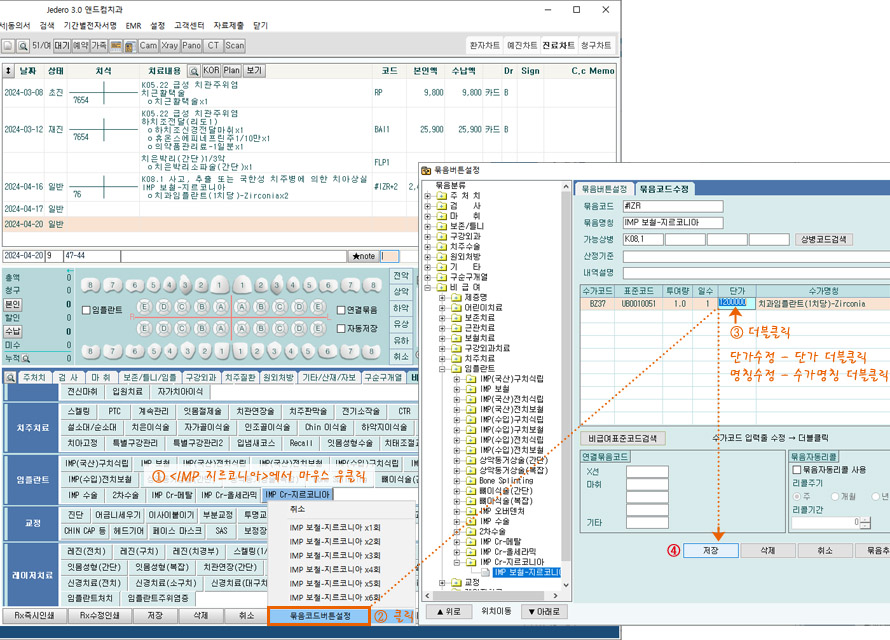
Task: Collapse the 비 급 여 tree node
Action: coord(427,288)
